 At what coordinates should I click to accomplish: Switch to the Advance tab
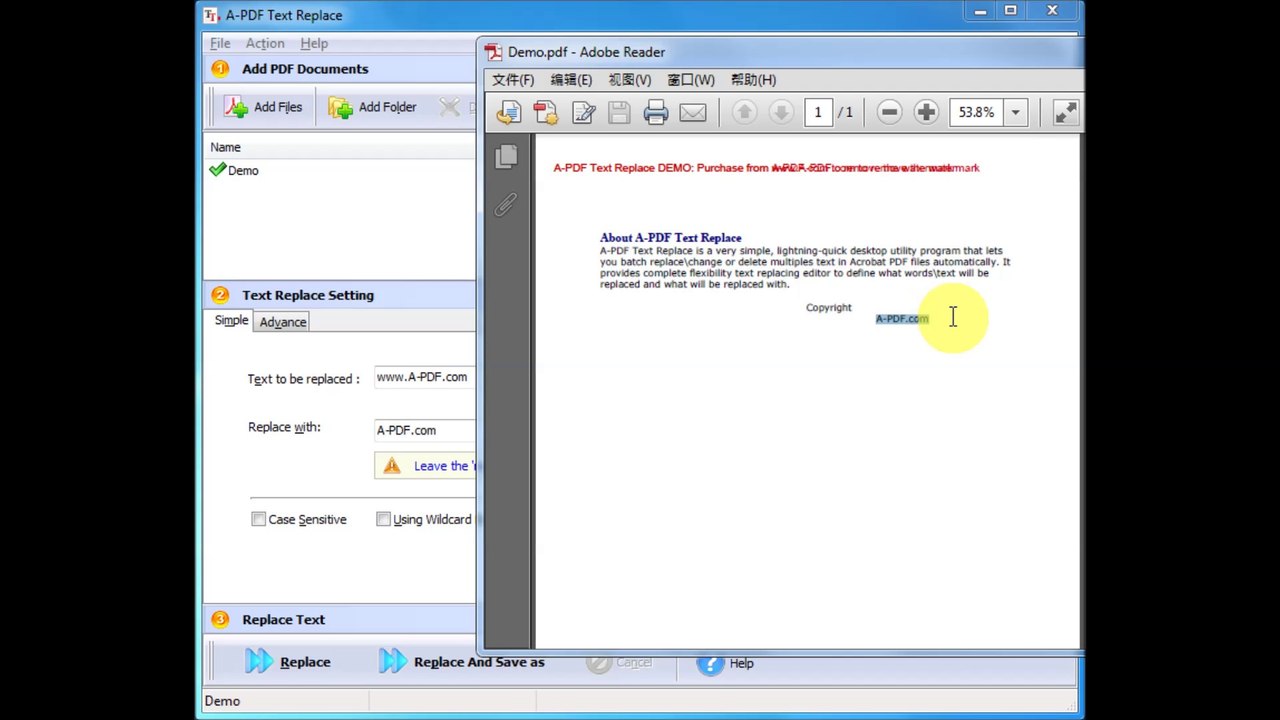(283, 322)
